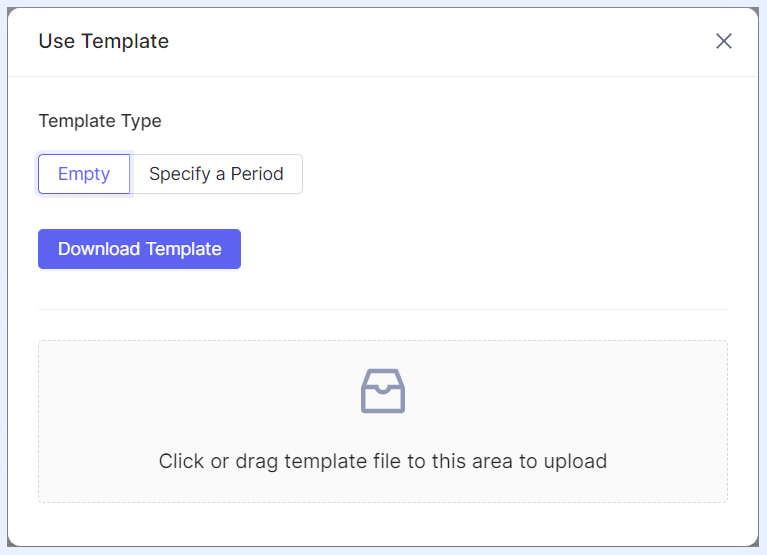Click the 'Click or drag template file' text
The height and width of the screenshot is (555, 767).
click(x=383, y=461)
